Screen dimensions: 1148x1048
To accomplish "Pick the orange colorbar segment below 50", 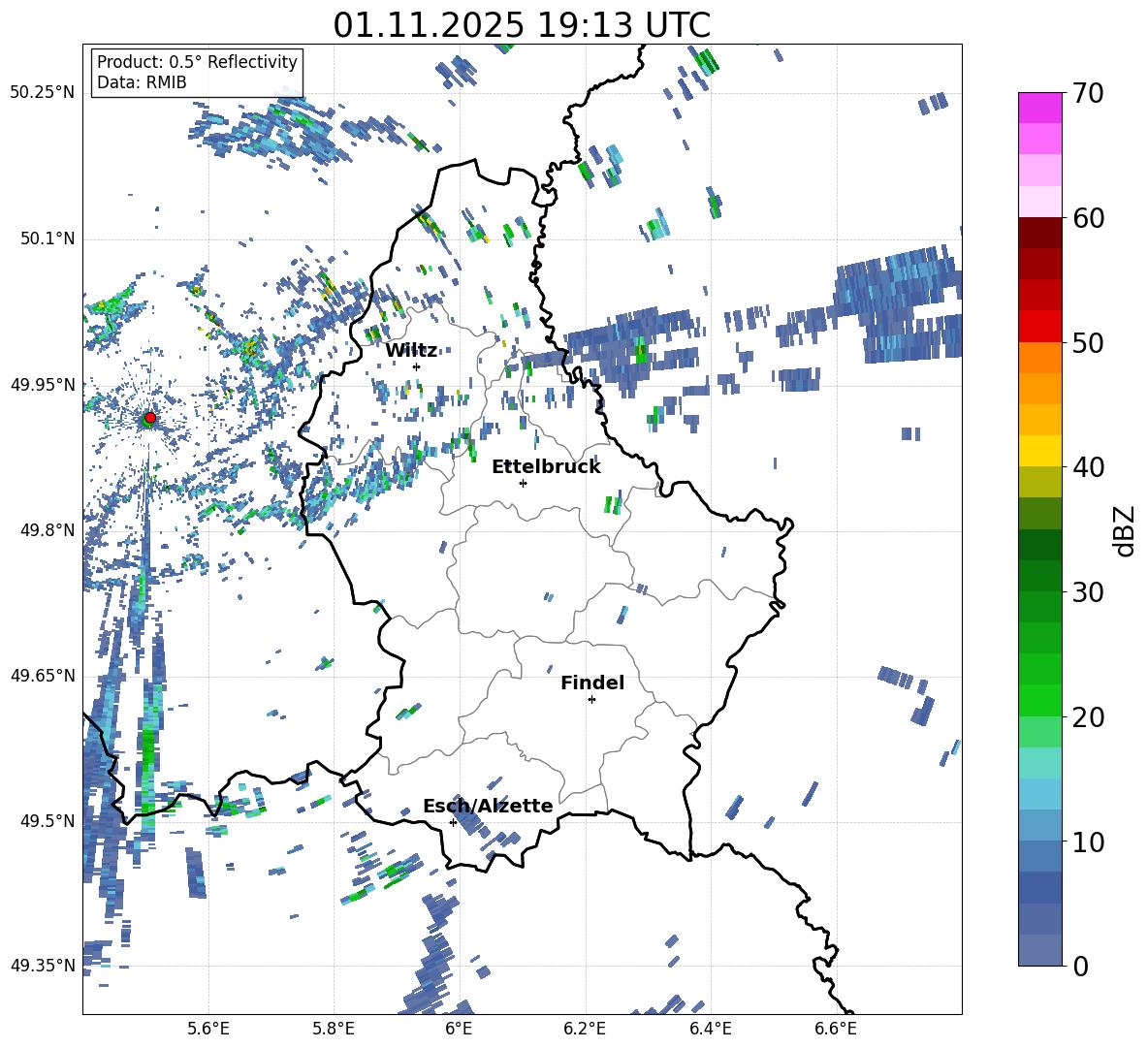I will click(1039, 358).
